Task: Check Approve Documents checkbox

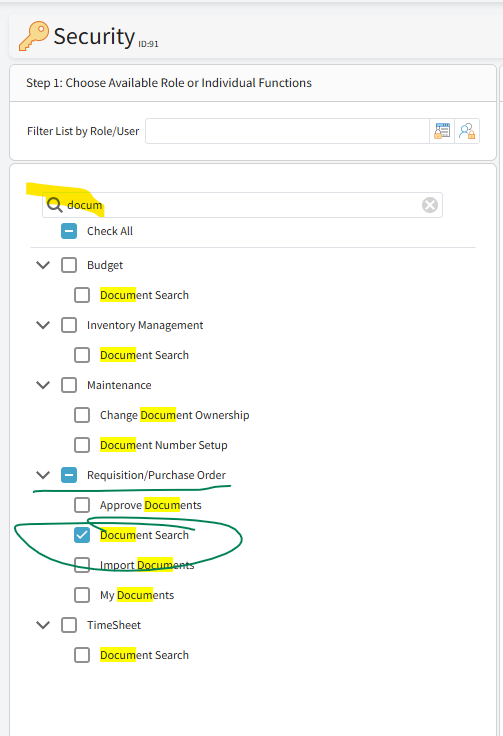Action: coord(82,506)
